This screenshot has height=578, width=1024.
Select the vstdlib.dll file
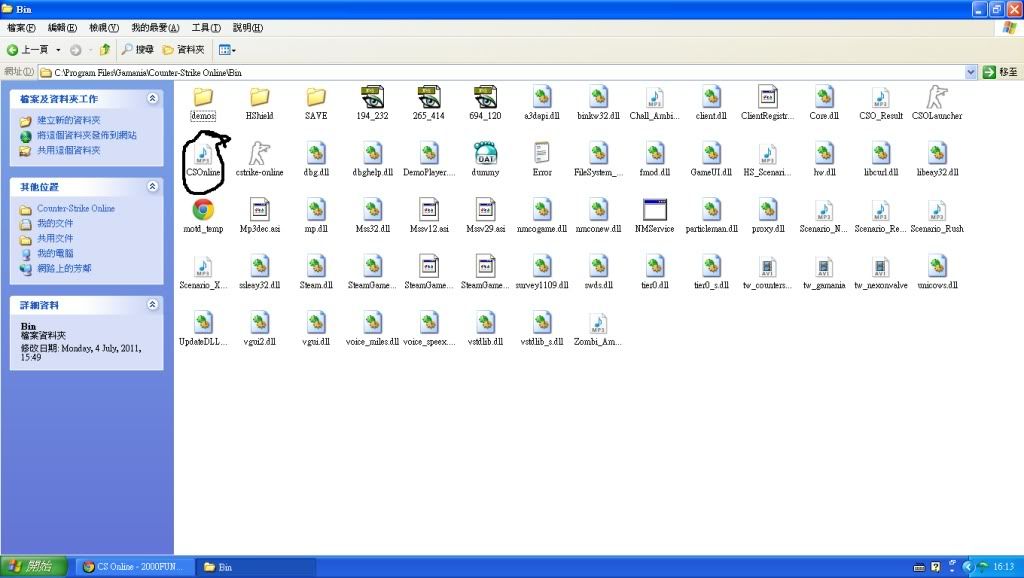(485, 329)
